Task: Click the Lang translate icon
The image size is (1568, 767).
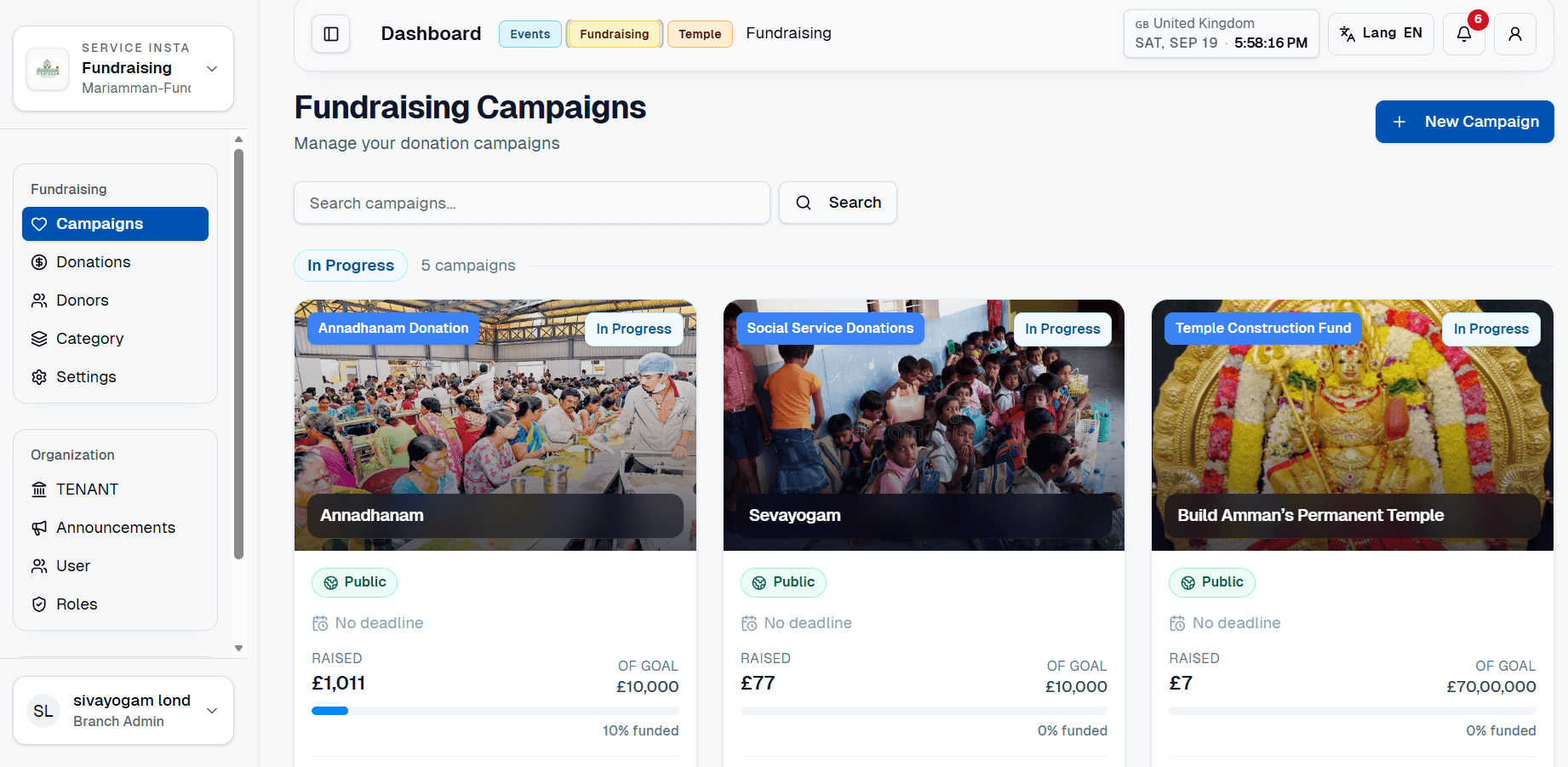Action: pos(1348,34)
